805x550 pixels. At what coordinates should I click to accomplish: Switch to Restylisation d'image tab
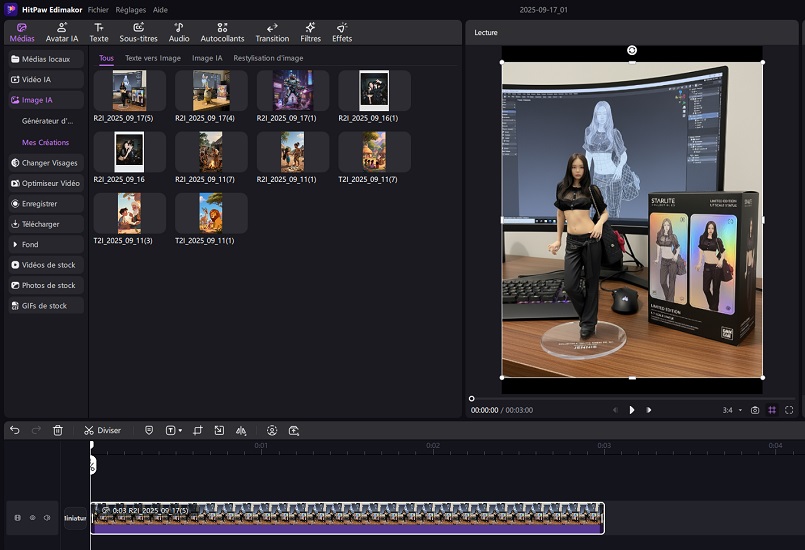(x=268, y=58)
